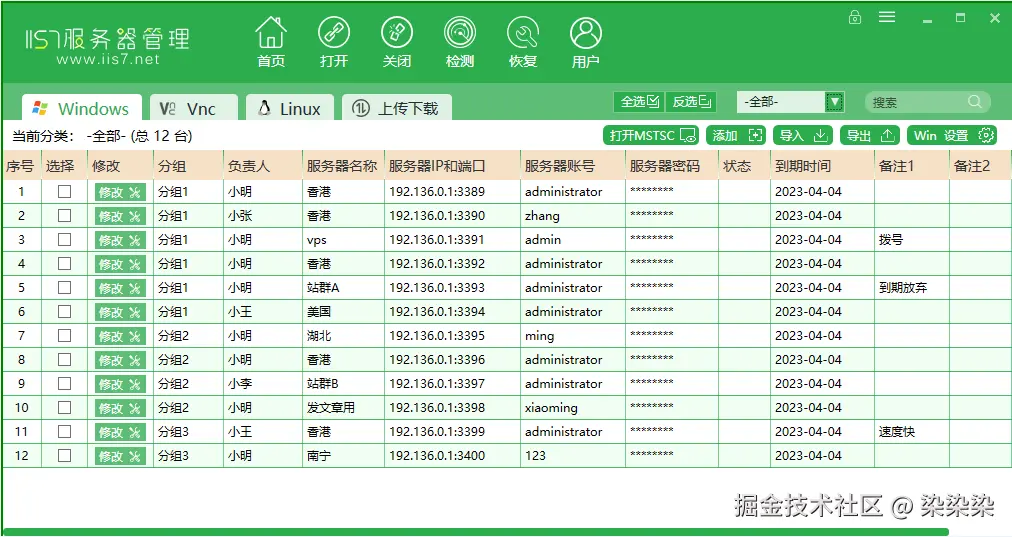The width and height of the screenshot is (1012, 537).
Task: Check the box for zhang row
Action: point(65,216)
